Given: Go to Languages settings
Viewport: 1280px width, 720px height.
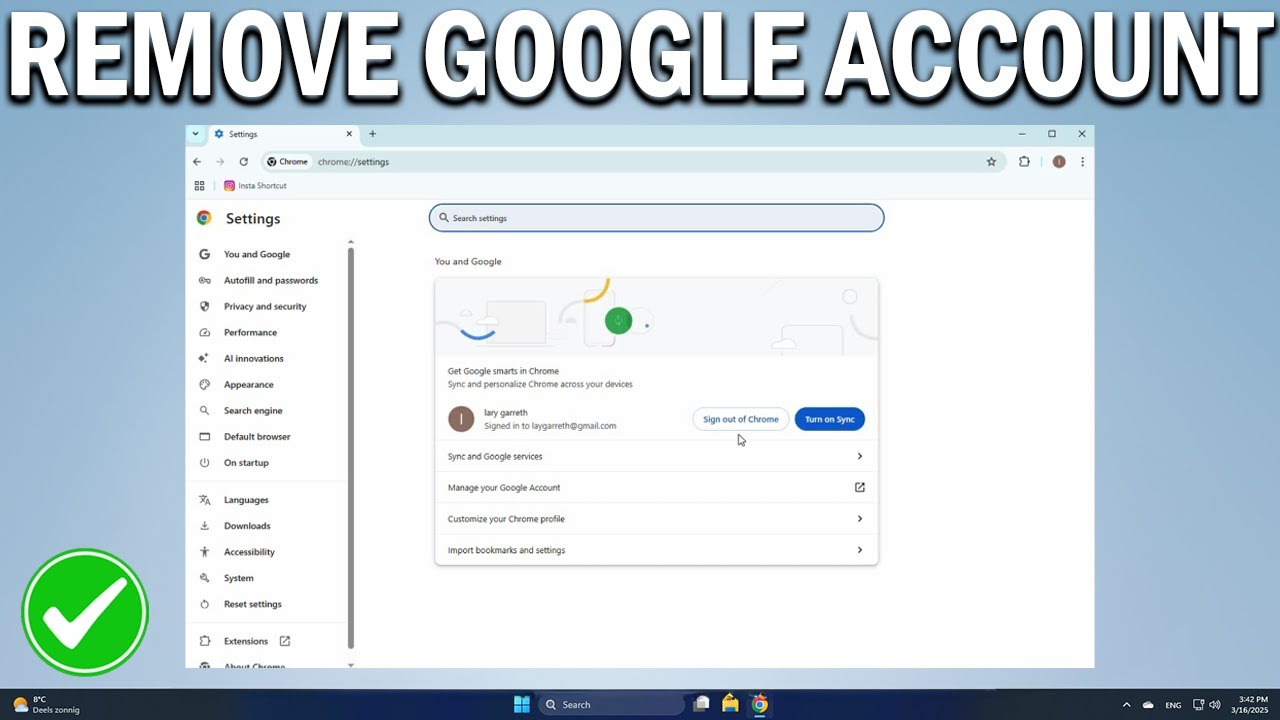Looking at the screenshot, I should pos(246,500).
